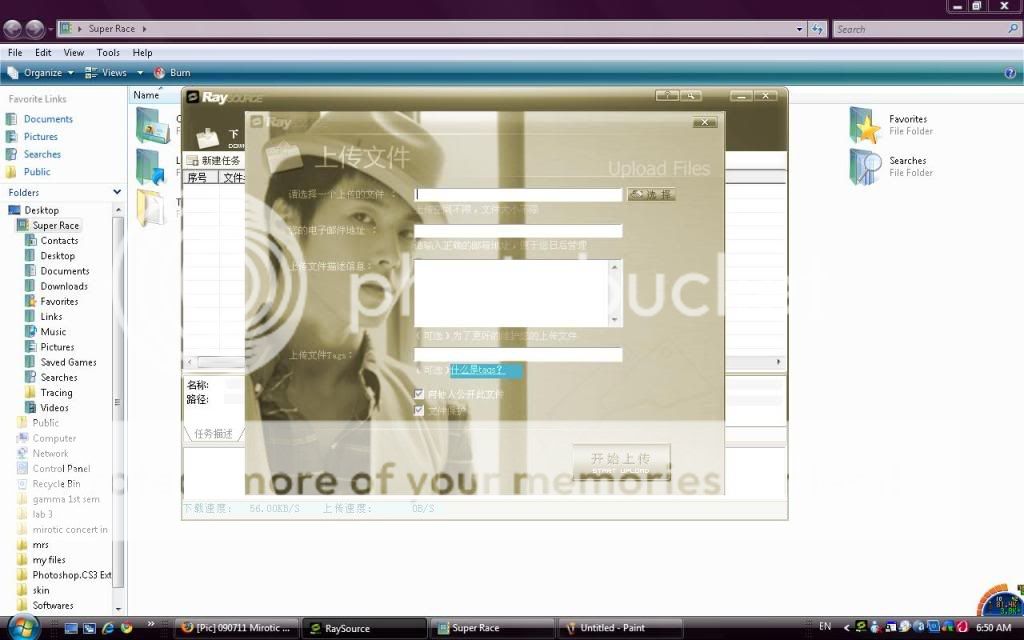Click the 新建任务 new task icon

[194, 160]
